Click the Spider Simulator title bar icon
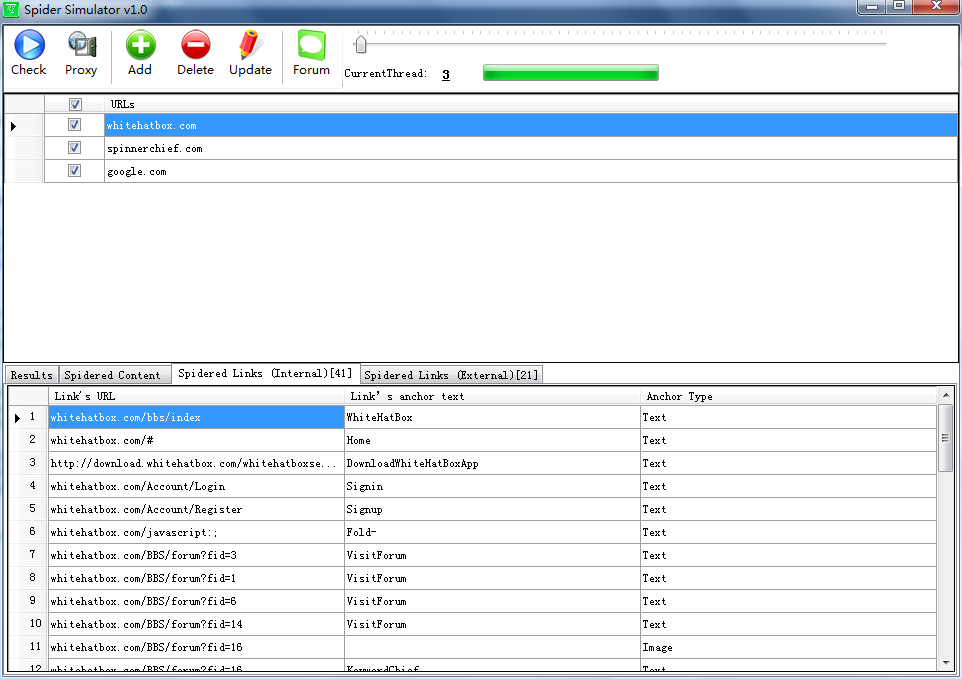 pos(11,8)
